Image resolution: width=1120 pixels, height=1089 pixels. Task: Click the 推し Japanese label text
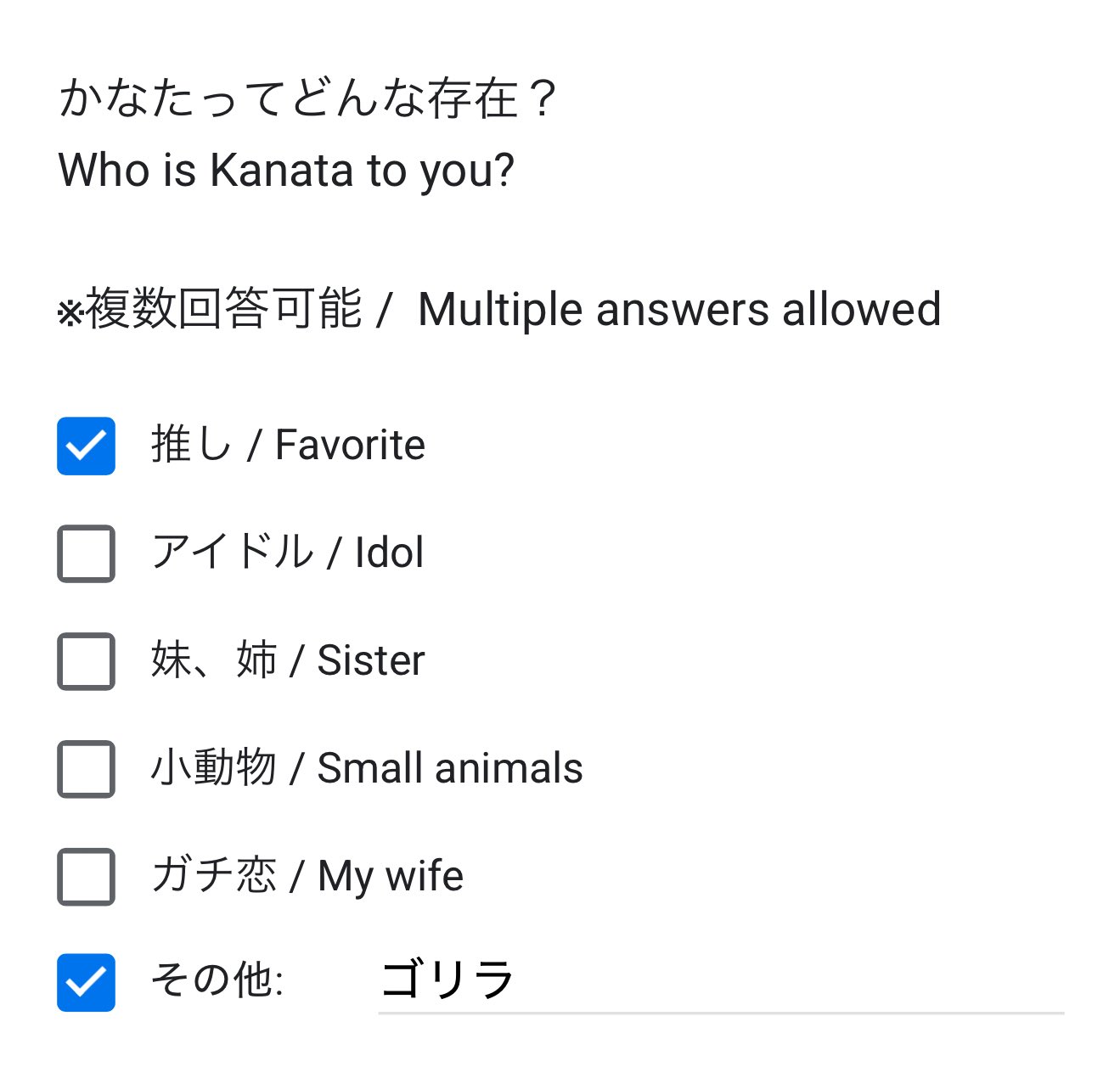191,445
